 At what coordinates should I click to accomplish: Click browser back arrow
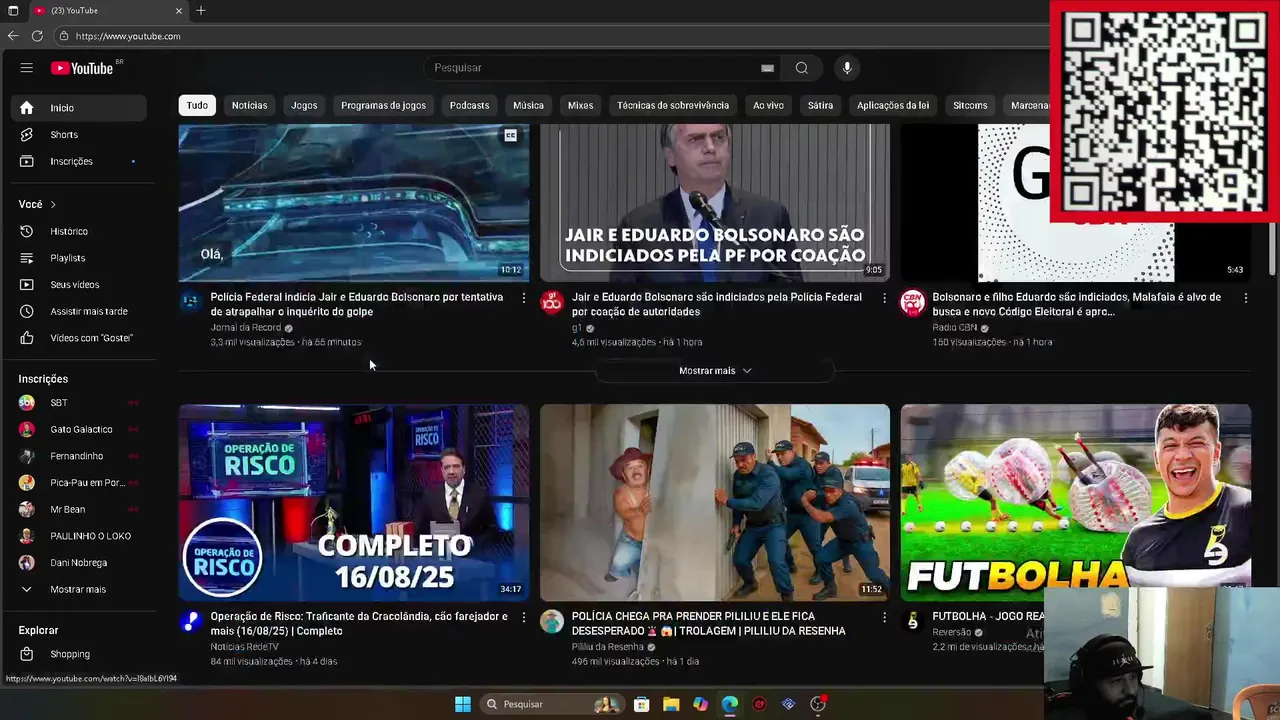(13, 36)
